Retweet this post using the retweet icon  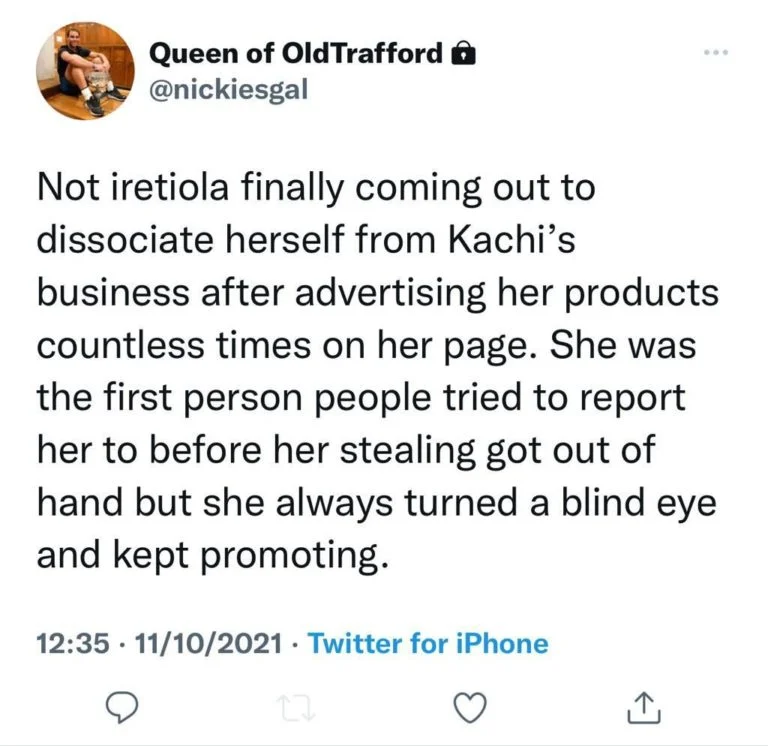[296, 706]
